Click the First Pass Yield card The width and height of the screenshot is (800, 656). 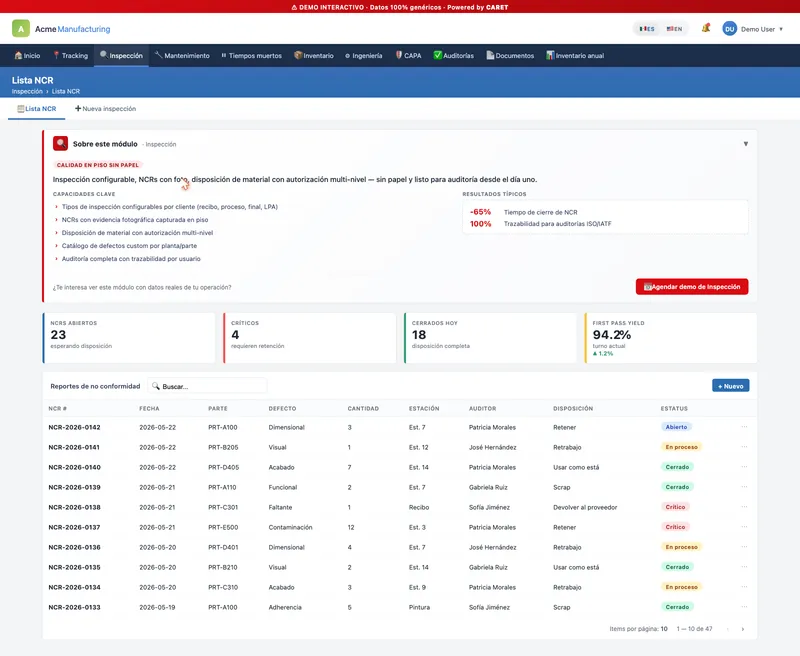point(671,338)
